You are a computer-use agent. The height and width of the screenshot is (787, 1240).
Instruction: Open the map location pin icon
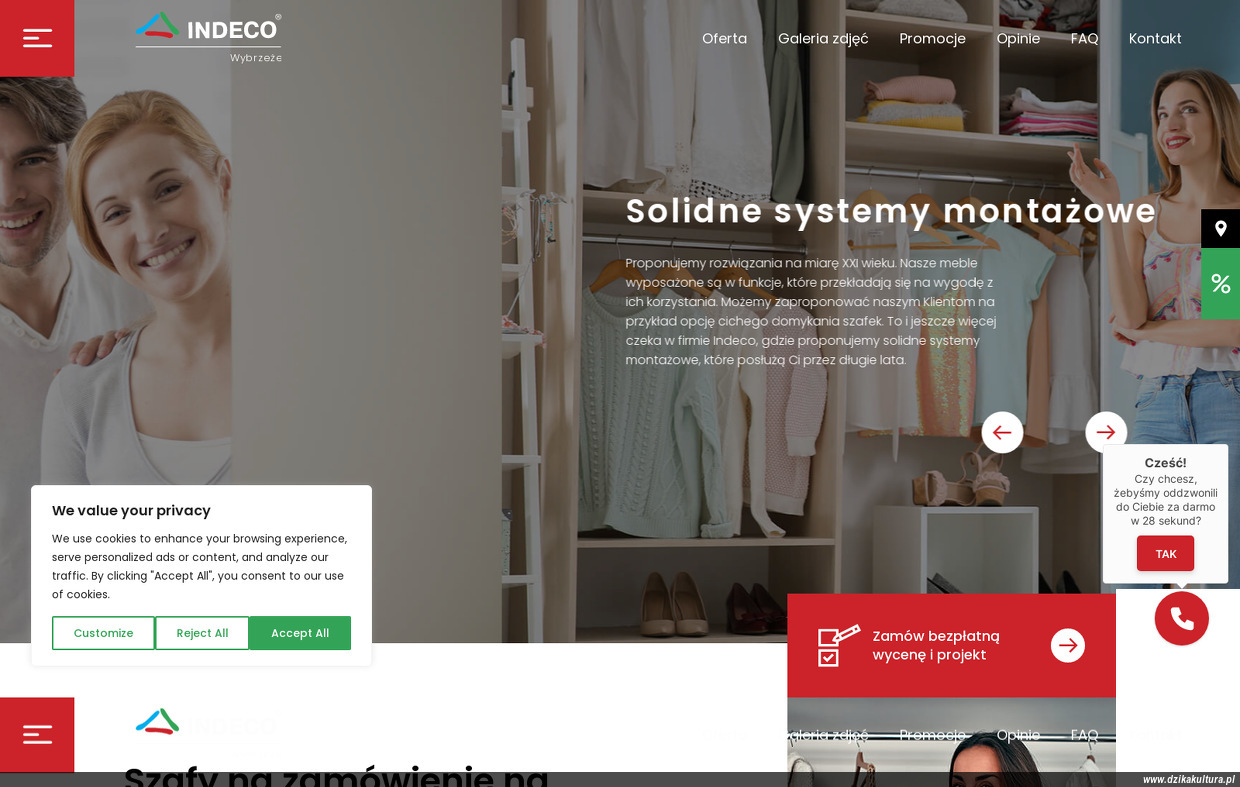1220,229
